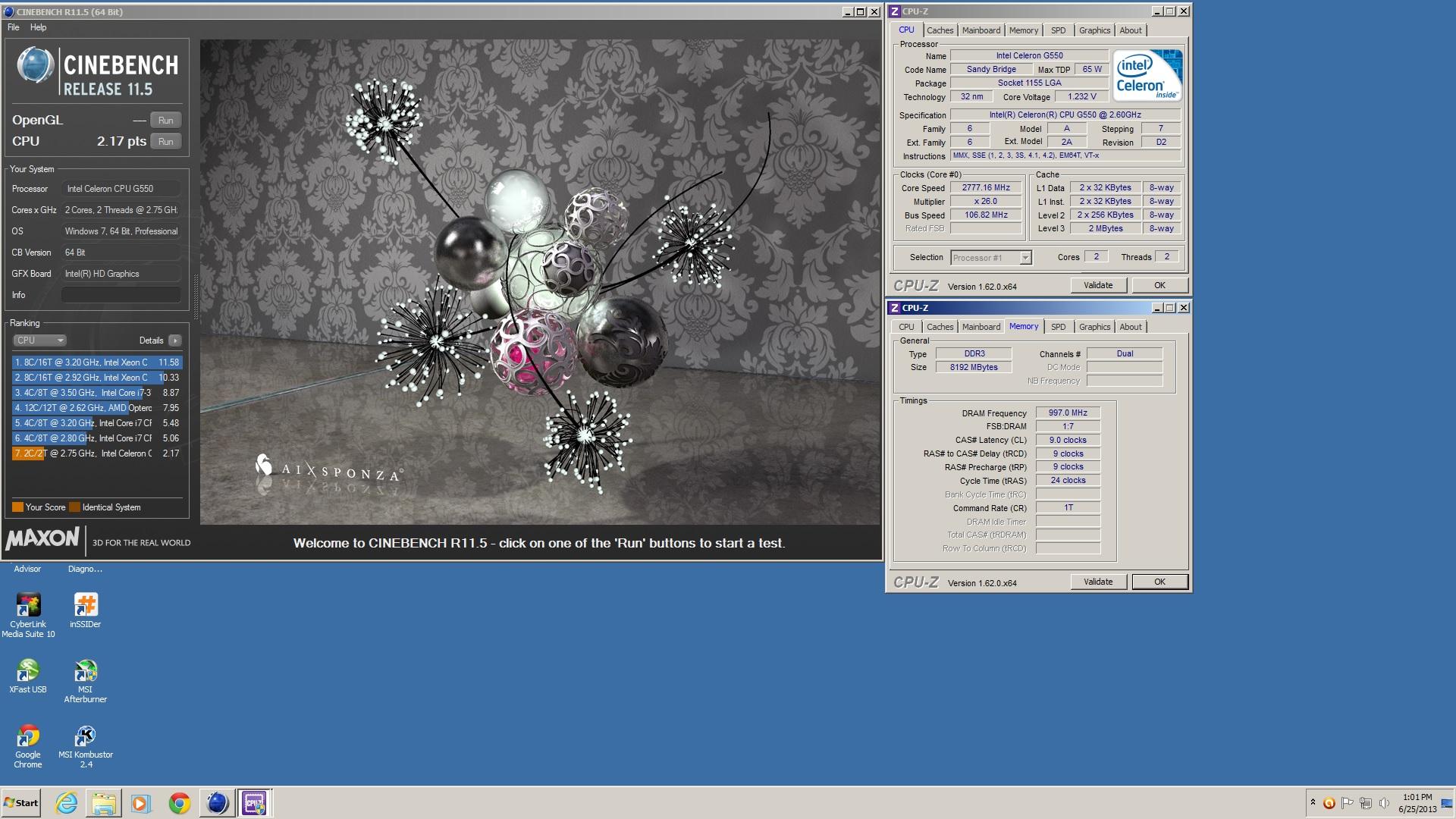This screenshot has width=1456, height=819.
Task: Open Google Chrome from the taskbar
Action: coord(179,803)
